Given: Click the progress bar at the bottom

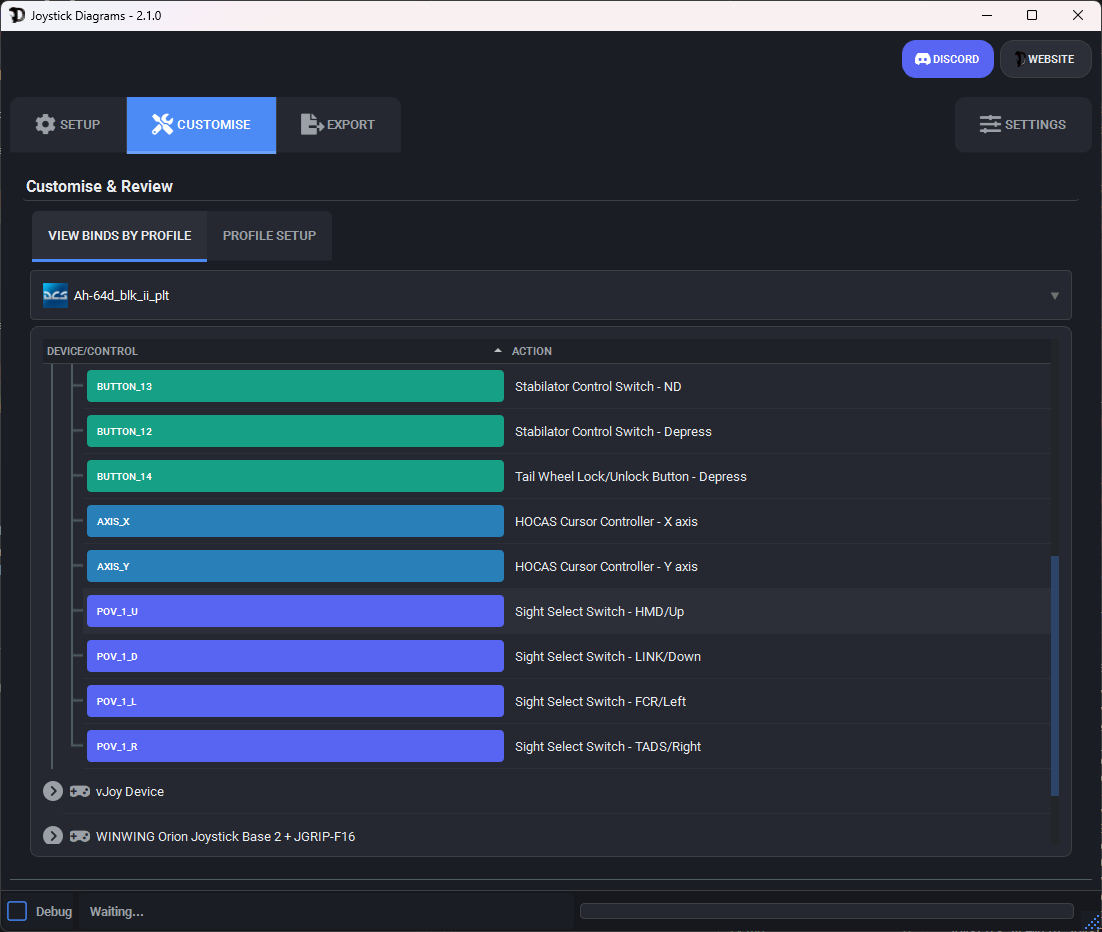Looking at the screenshot, I should (x=827, y=911).
